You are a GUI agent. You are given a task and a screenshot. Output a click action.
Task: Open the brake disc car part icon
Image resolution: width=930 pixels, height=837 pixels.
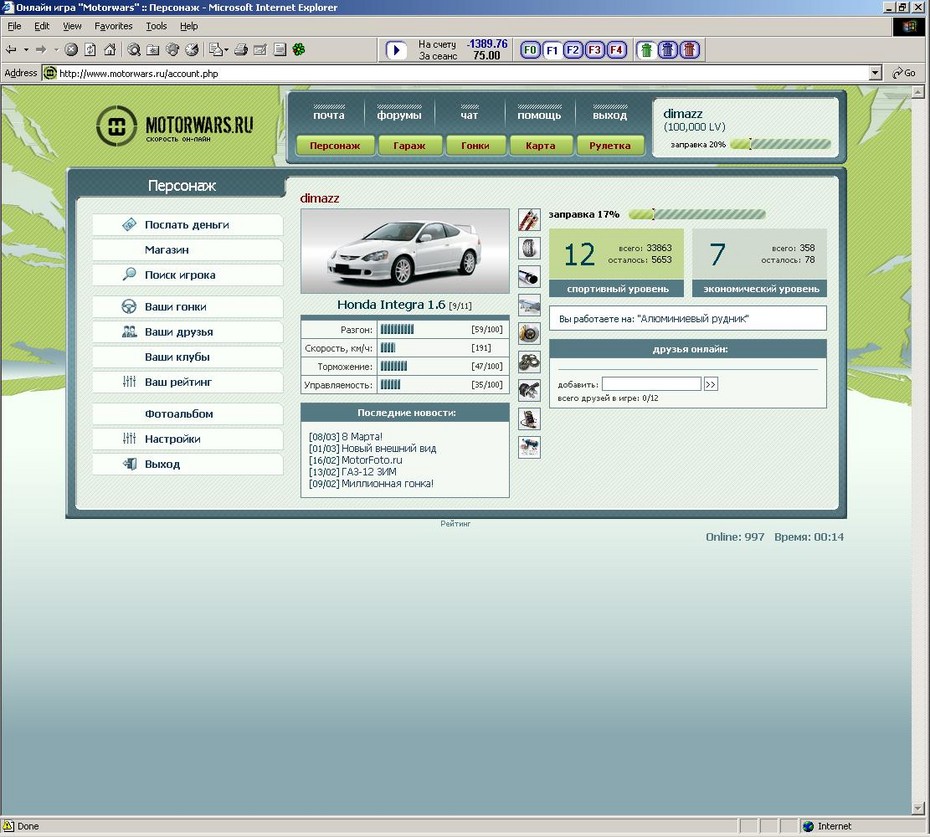pos(529,333)
